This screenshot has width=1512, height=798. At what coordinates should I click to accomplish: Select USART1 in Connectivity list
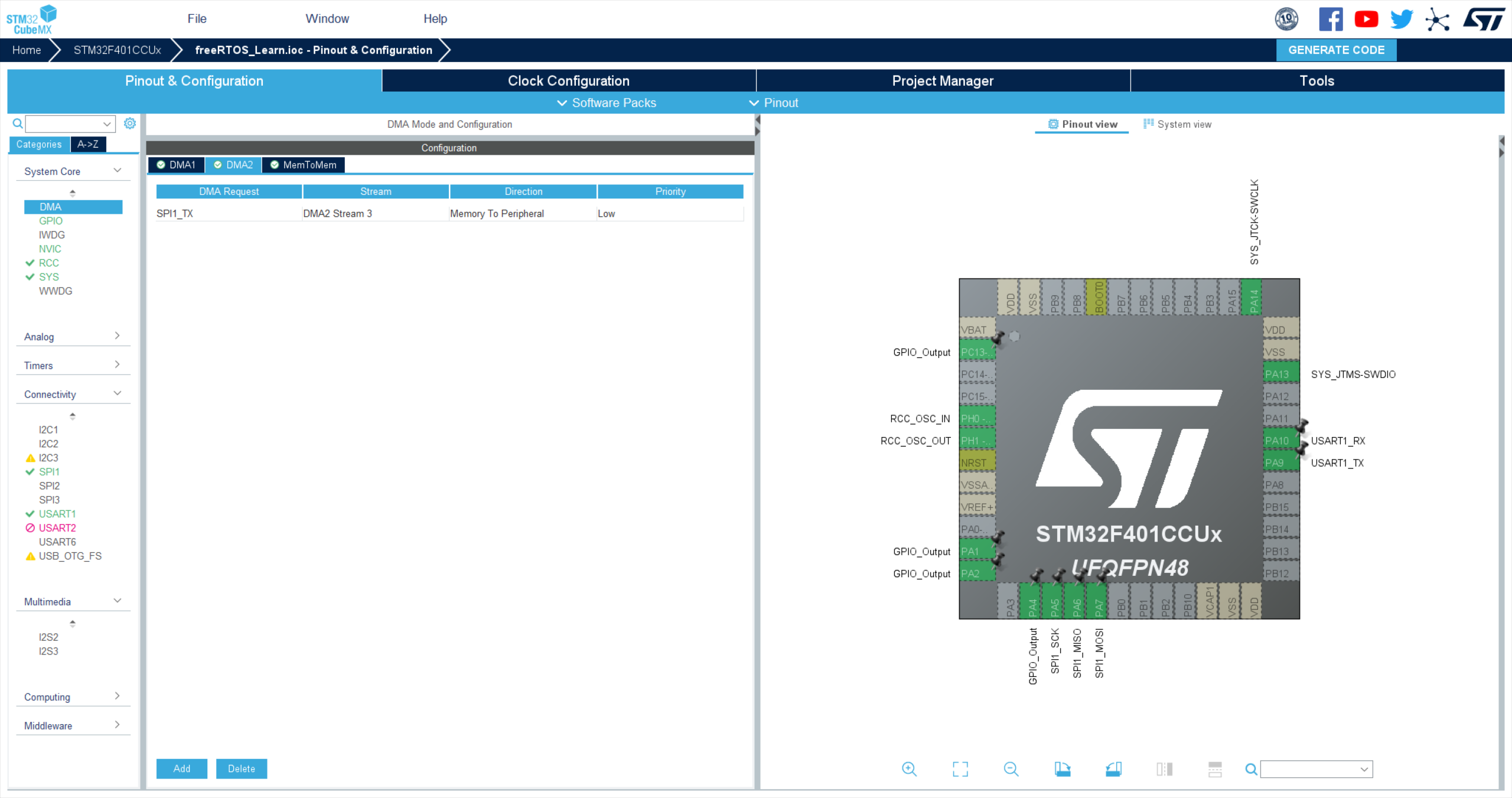57,514
